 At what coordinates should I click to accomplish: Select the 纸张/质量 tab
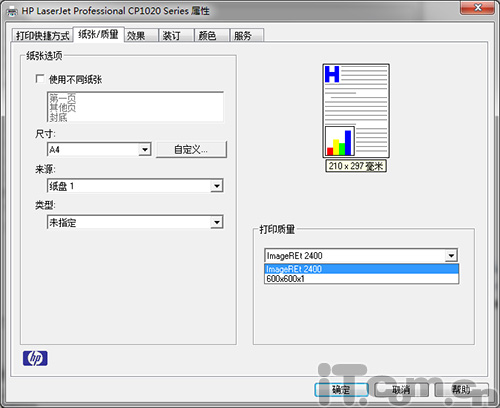pos(98,34)
